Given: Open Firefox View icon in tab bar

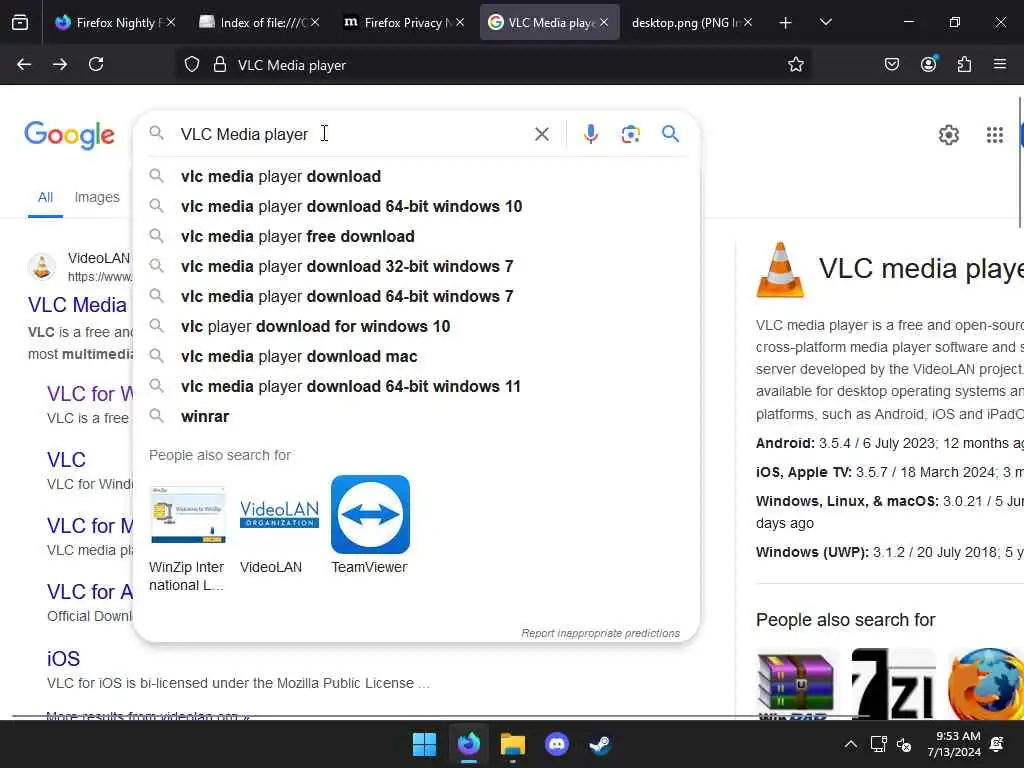Looking at the screenshot, I should pyautogui.click(x=20, y=23).
